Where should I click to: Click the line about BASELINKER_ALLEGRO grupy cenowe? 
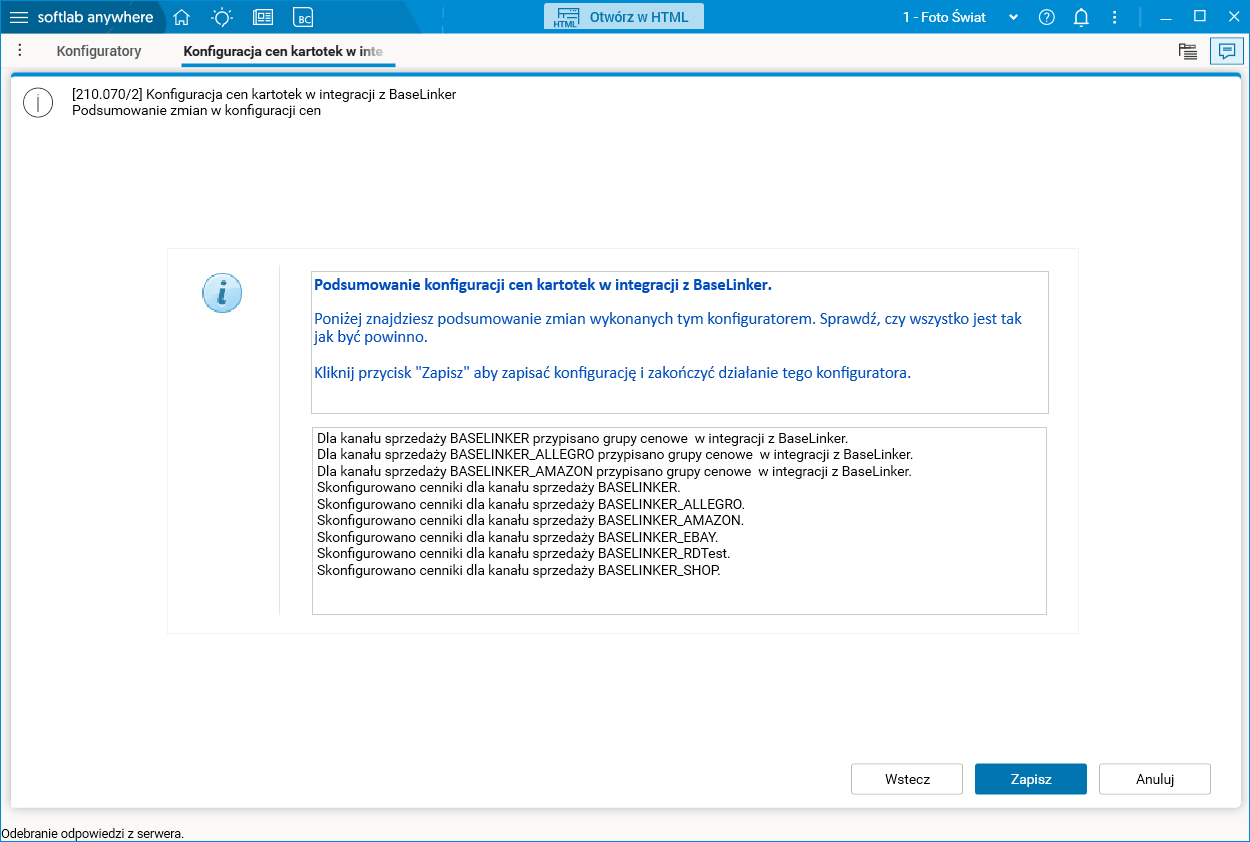615,454
